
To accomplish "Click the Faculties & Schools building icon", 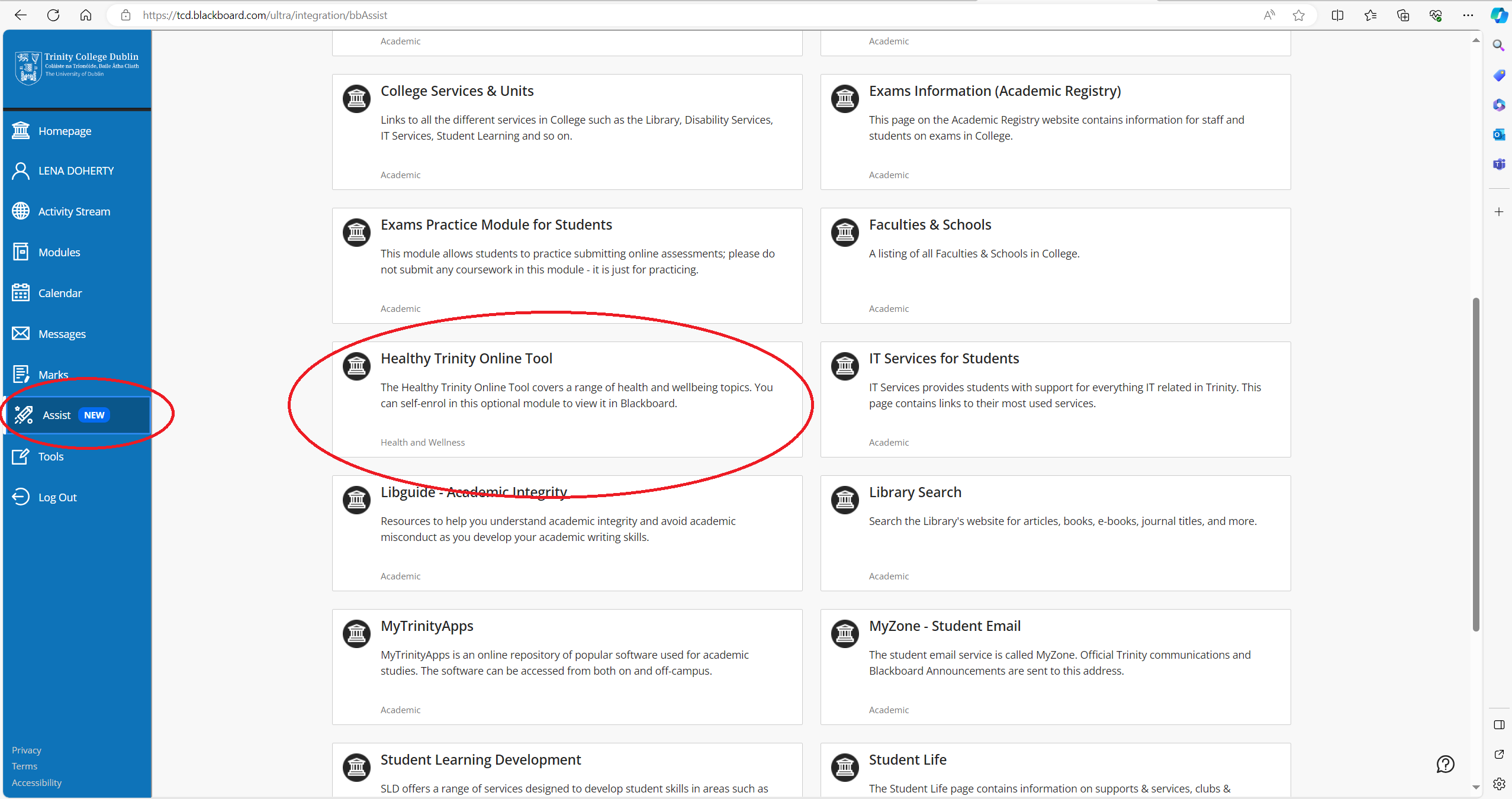I will point(845,233).
